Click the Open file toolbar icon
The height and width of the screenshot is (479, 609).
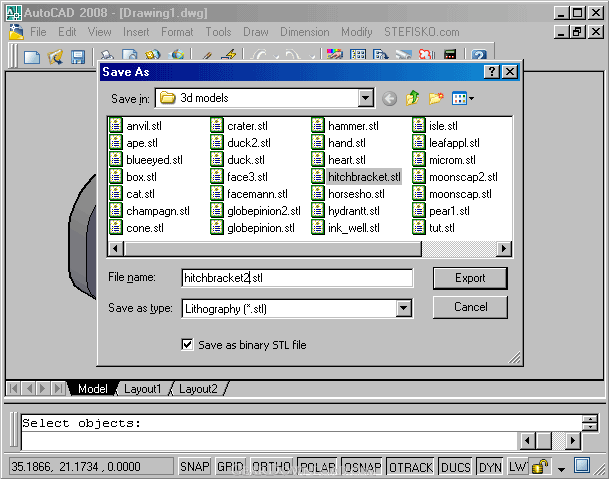(x=55, y=57)
